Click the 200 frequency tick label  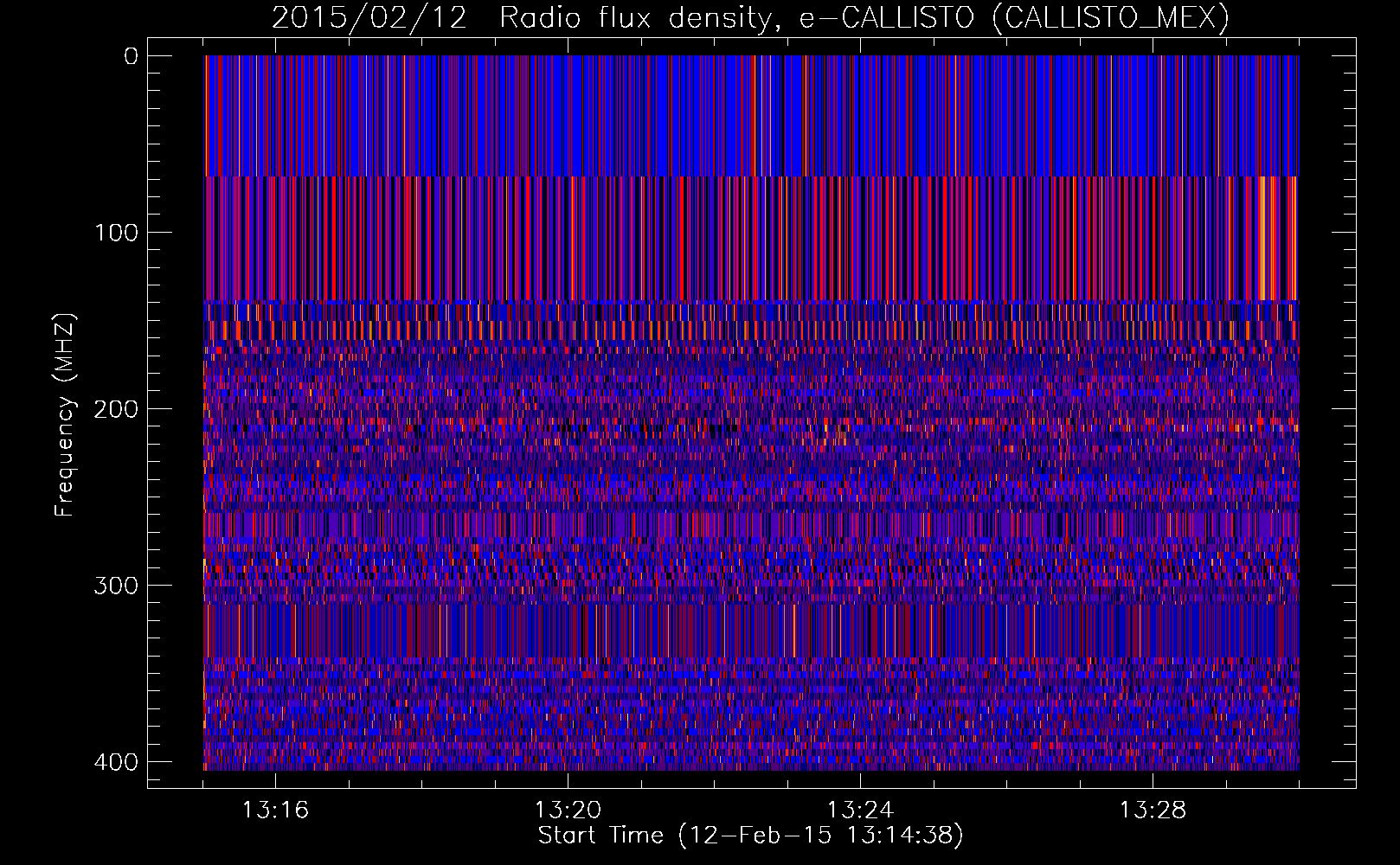[x=115, y=409]
